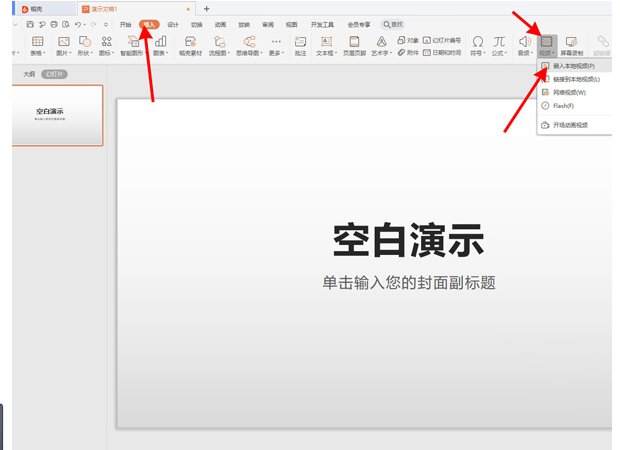The width and height of the screenshot is (620, 450).
Task: Select 网络视频 menu entry
Action: point(569,92)
